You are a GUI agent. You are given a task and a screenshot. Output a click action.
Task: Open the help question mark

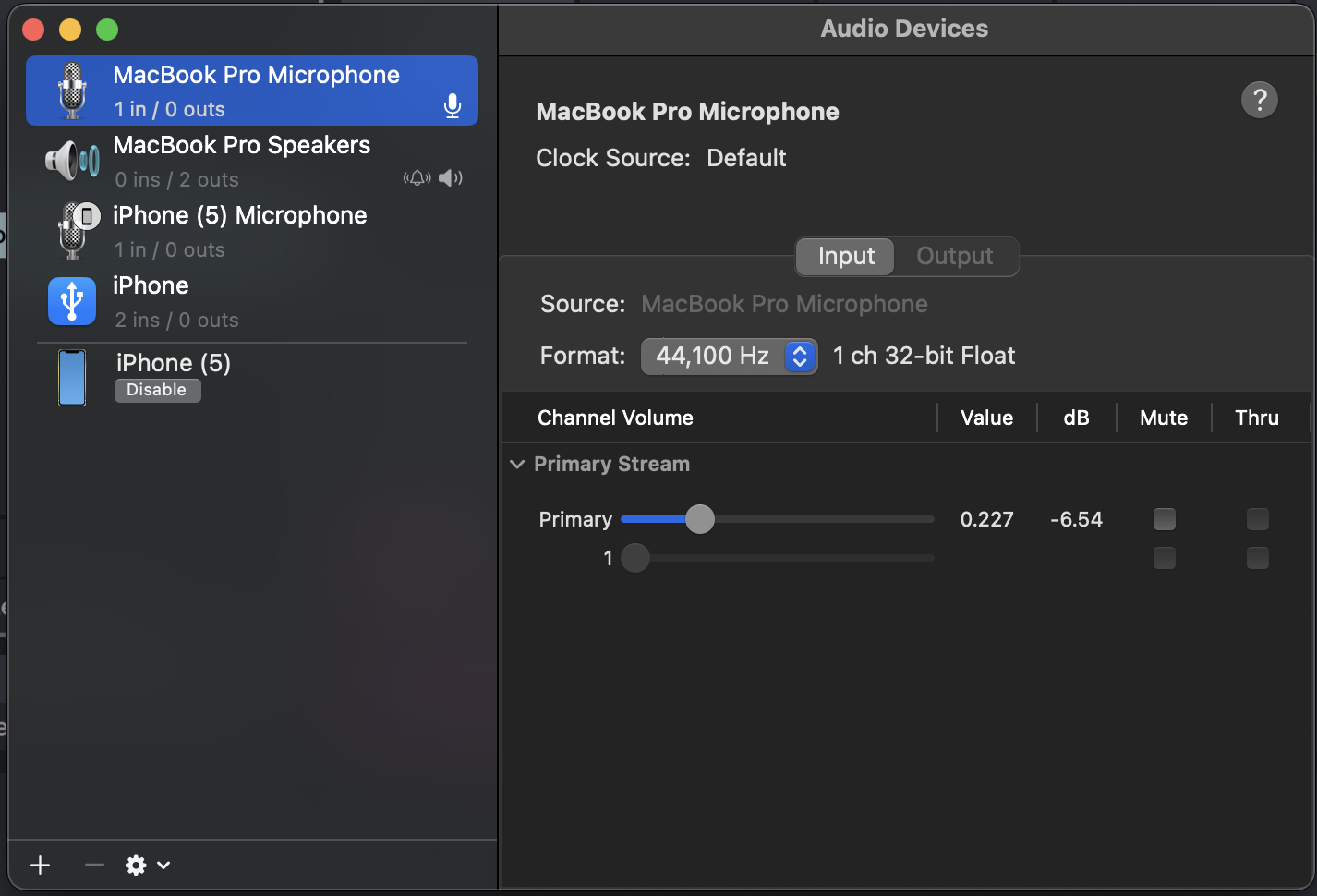click(1259, 100)
